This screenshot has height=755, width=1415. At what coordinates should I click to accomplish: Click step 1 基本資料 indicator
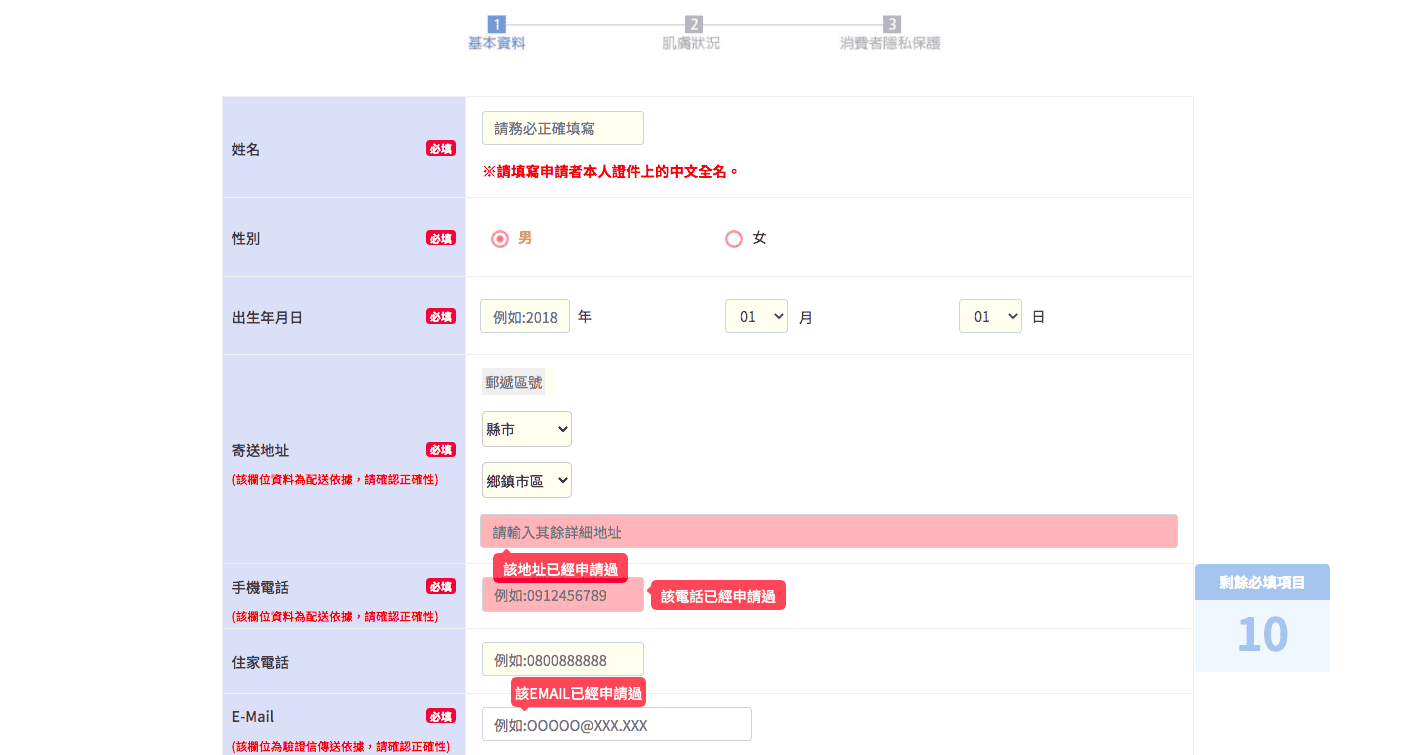[x=496, y=33]
